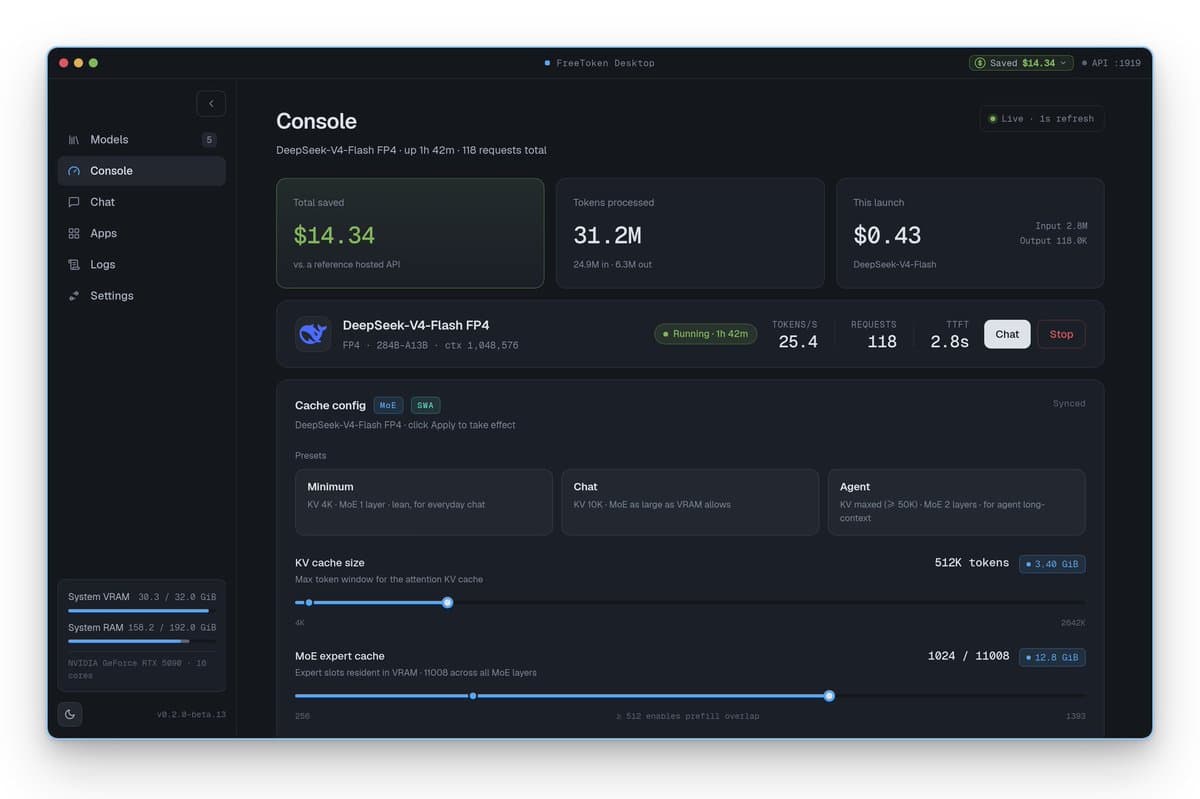Screen dimensions: 1200x799
Task: Click the Console gauge icon
Action: pyautogui.click(x=74, y=171)
